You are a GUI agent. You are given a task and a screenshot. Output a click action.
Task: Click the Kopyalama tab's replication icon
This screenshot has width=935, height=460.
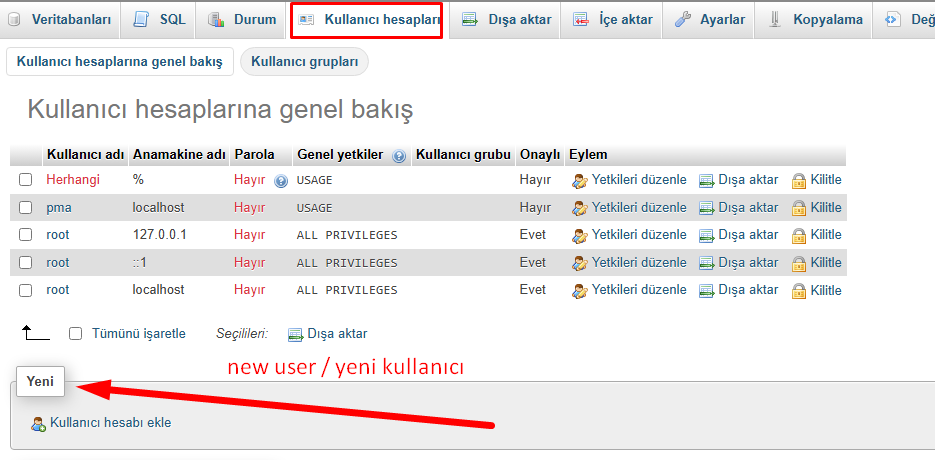[x=775, y=20]
